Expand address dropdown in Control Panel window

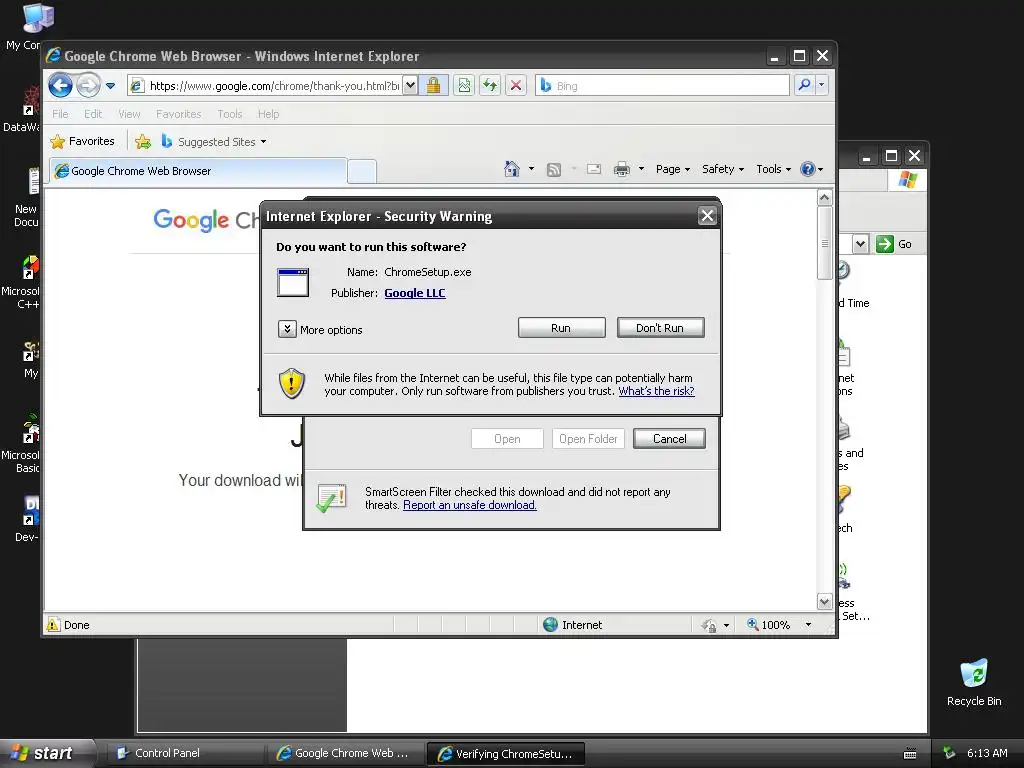(x=860, y=244)
